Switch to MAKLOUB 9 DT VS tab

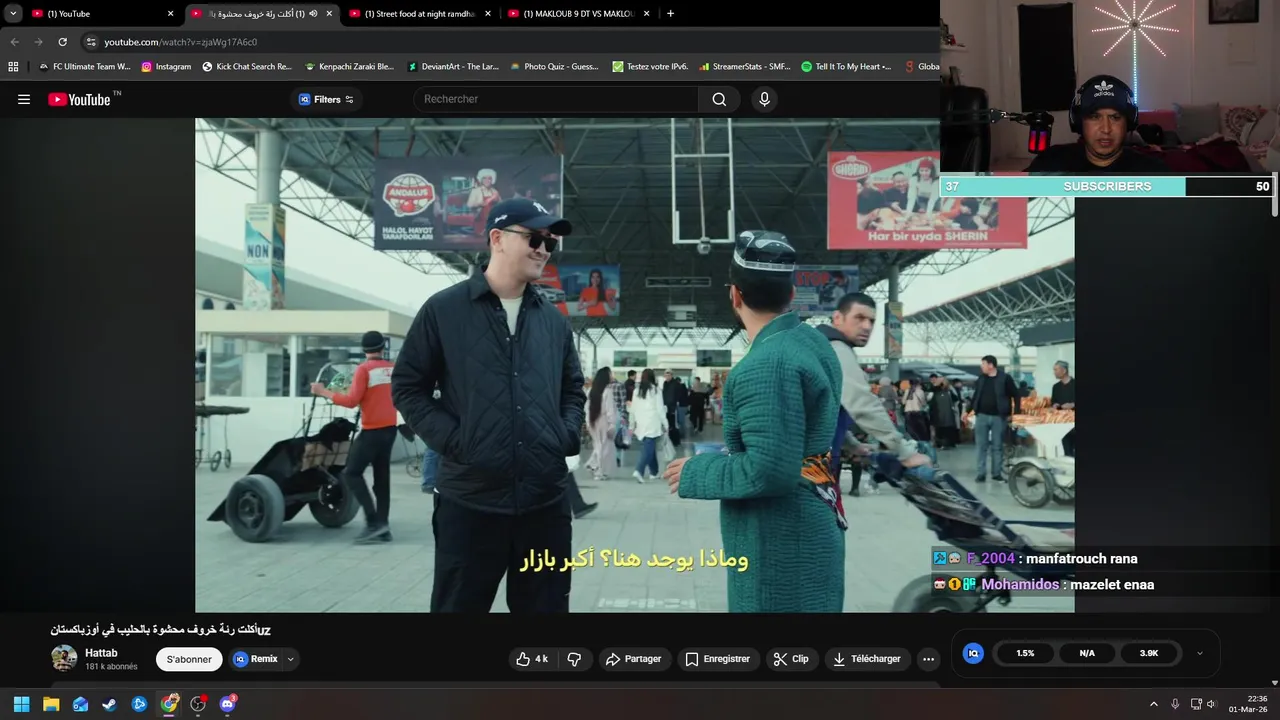coord(579,14)
